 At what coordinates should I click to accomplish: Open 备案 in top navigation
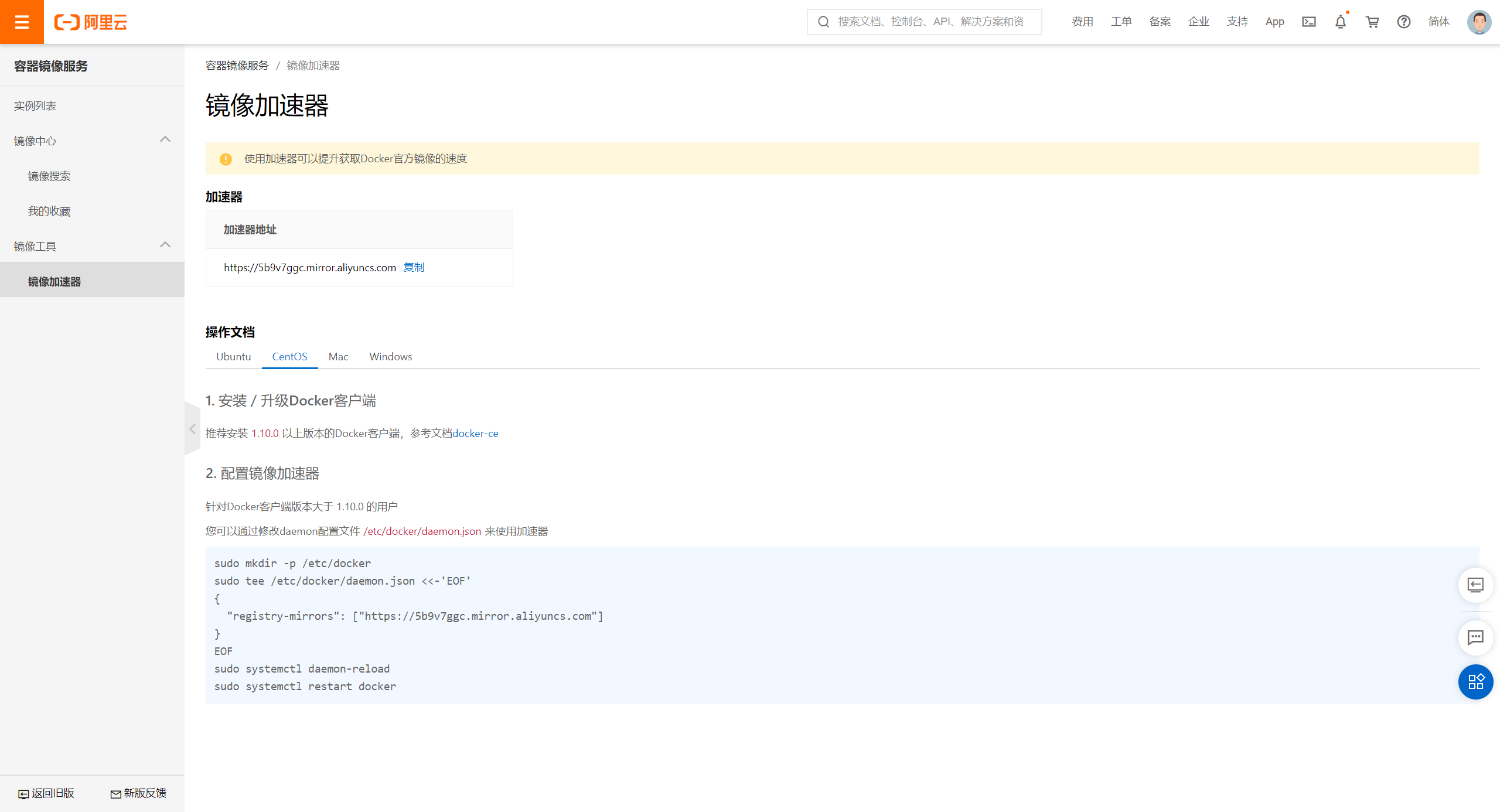[1160, 22]
